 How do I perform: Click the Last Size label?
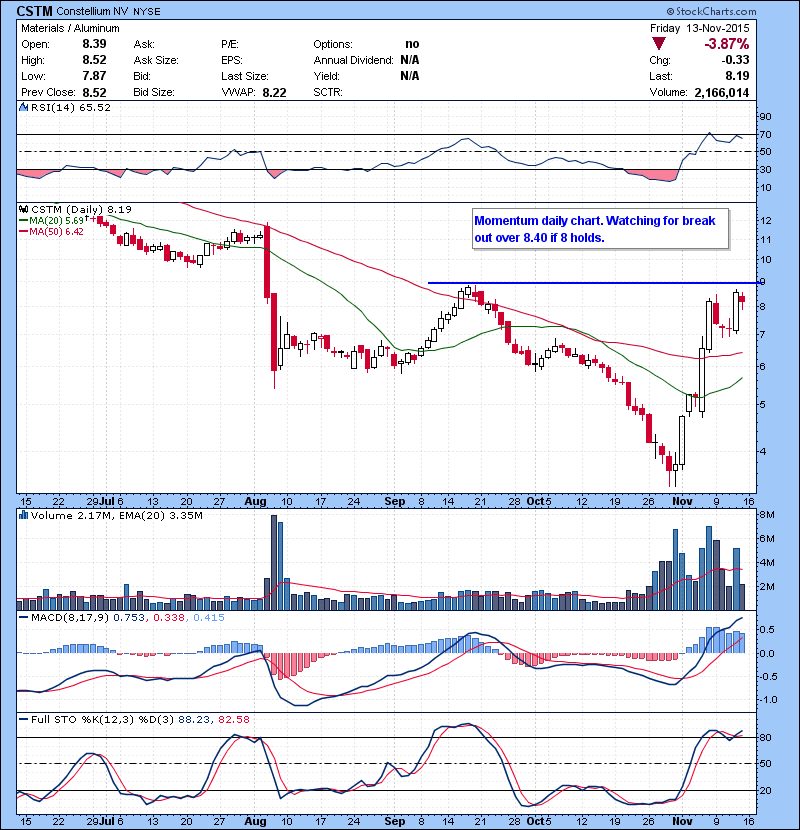[x=245, y=76]
